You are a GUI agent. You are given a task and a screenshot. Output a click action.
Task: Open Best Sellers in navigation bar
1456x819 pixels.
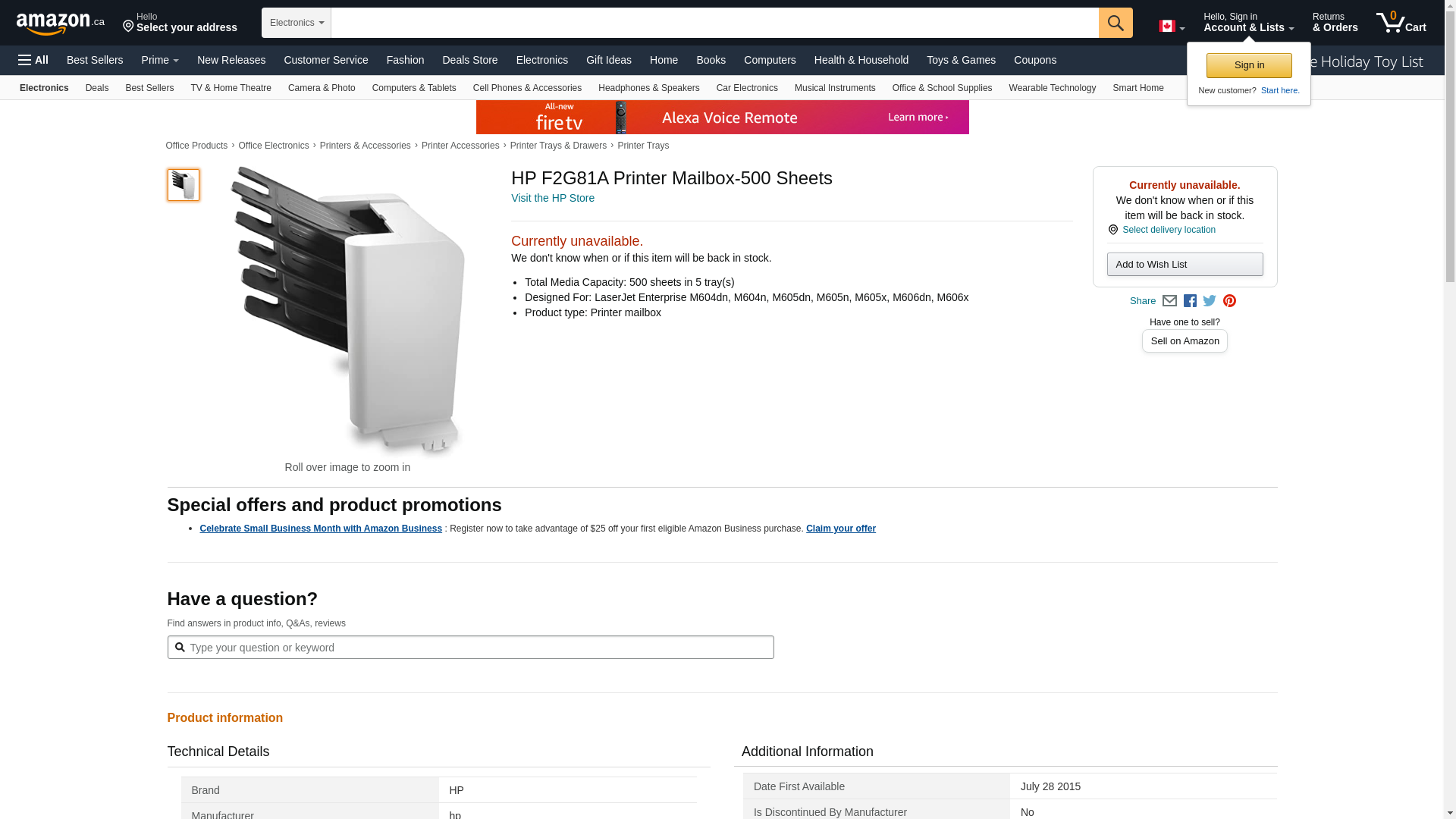pyautogui.click(x=95, y=60)
